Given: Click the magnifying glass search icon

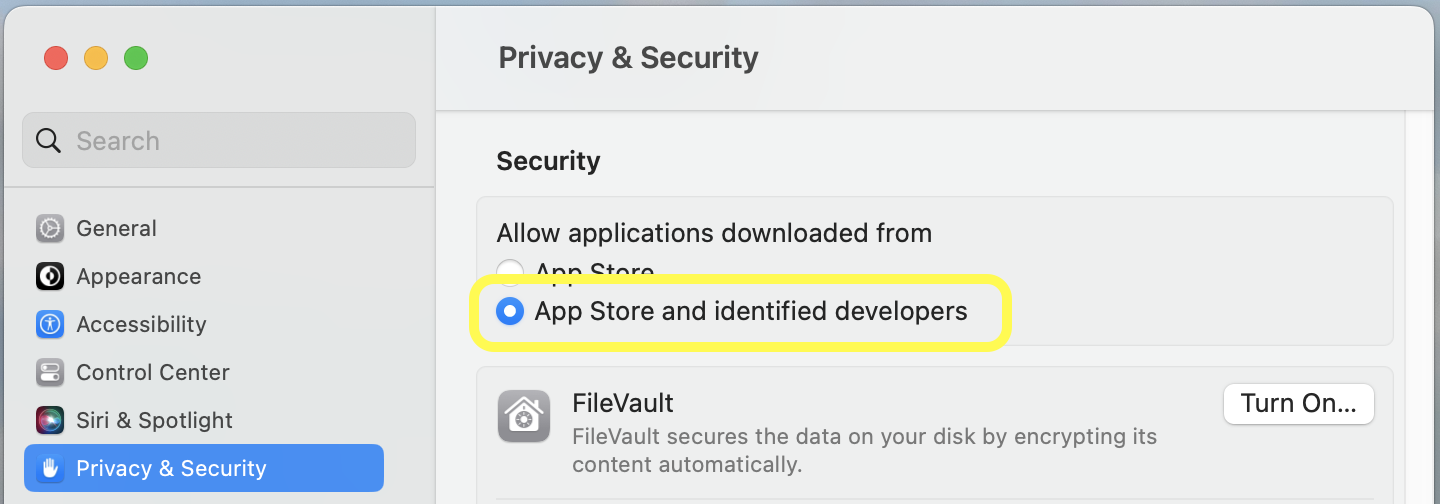Looking at the screenshot, I should click(48, 141).
